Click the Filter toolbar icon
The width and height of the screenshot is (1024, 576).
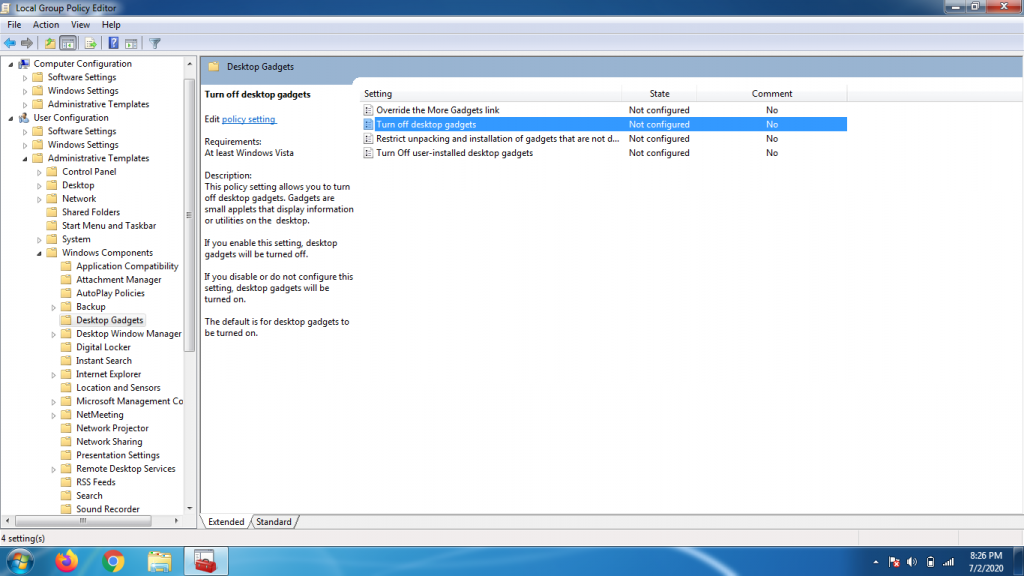(x=155, y=43)
